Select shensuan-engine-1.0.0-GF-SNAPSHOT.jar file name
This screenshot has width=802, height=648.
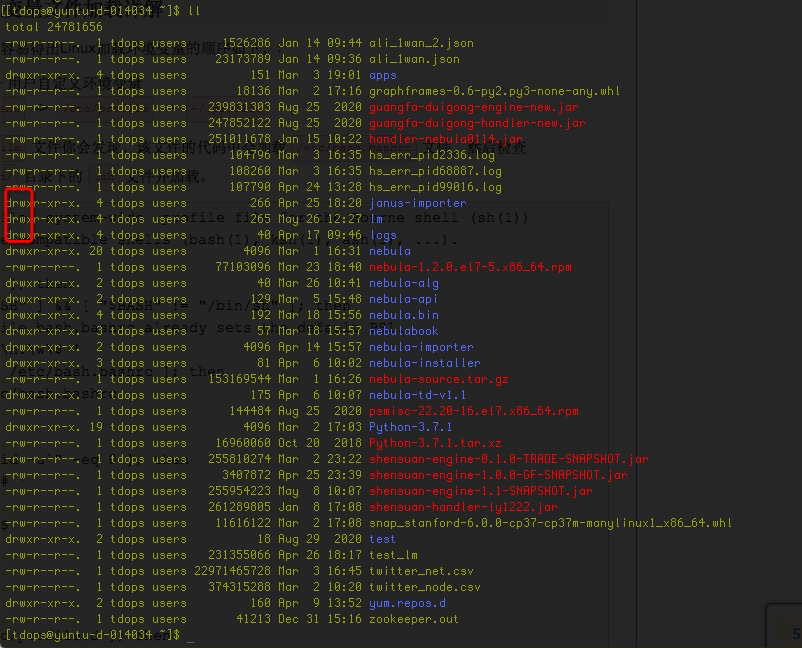coord(498,475)
